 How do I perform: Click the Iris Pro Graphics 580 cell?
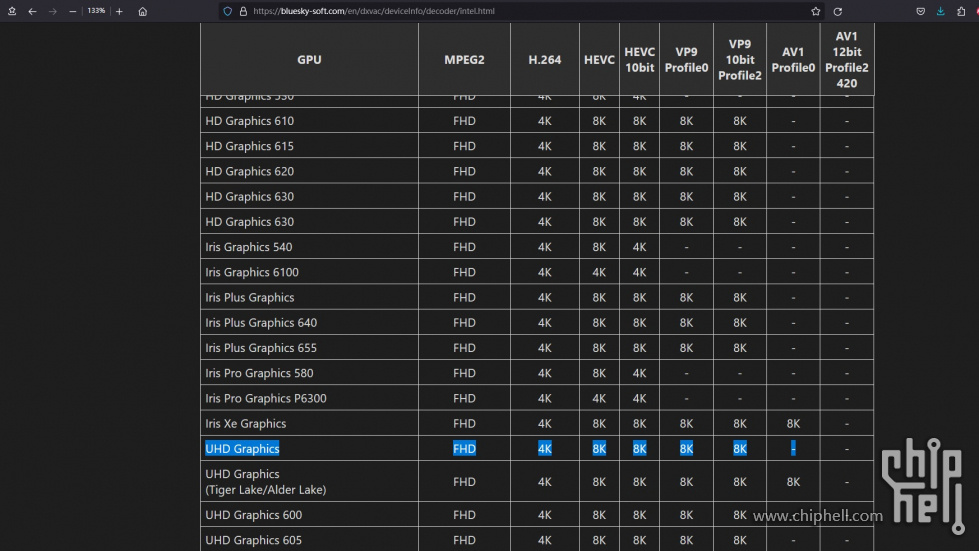[x=309, y=373]
